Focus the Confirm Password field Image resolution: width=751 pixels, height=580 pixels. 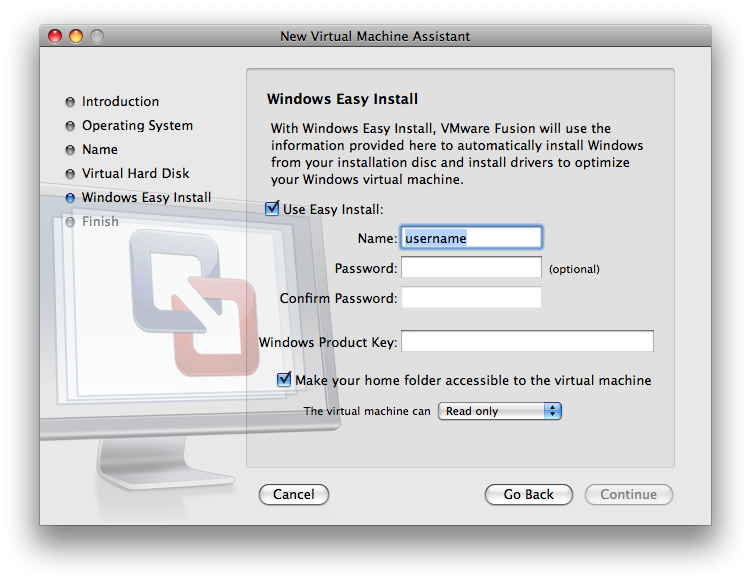471,297
